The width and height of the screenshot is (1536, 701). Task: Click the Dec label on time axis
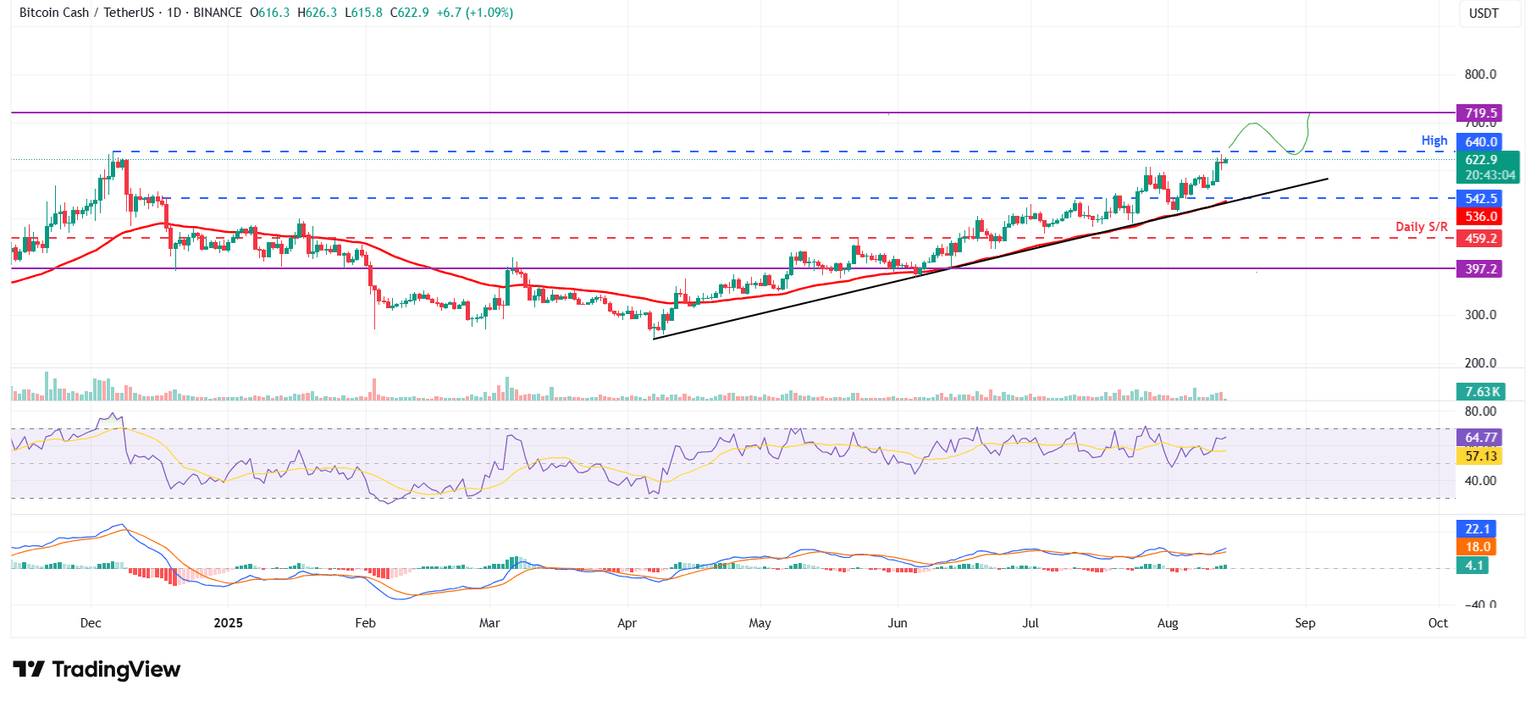click(90, 623)
